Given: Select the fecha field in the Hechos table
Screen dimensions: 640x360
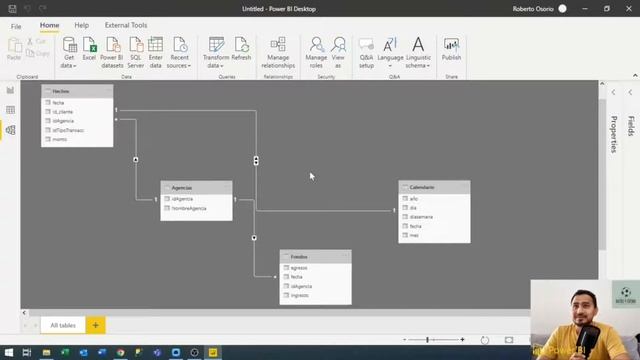Looking at the screenshot, I should [77, 103].
